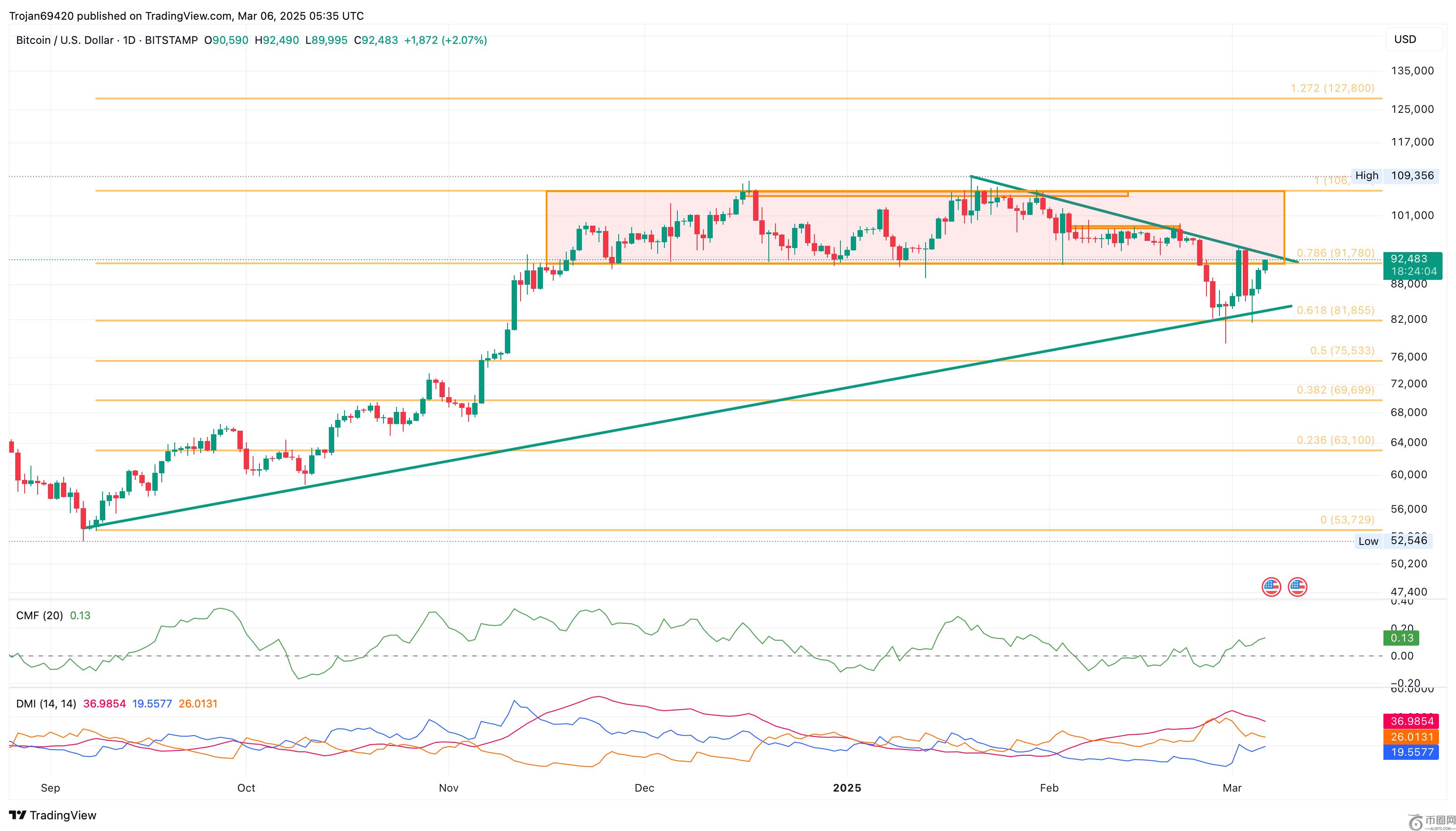Click the right US flag economic event icon
The width and height of the screenshot is (1456, 831).
point(1297,587)
